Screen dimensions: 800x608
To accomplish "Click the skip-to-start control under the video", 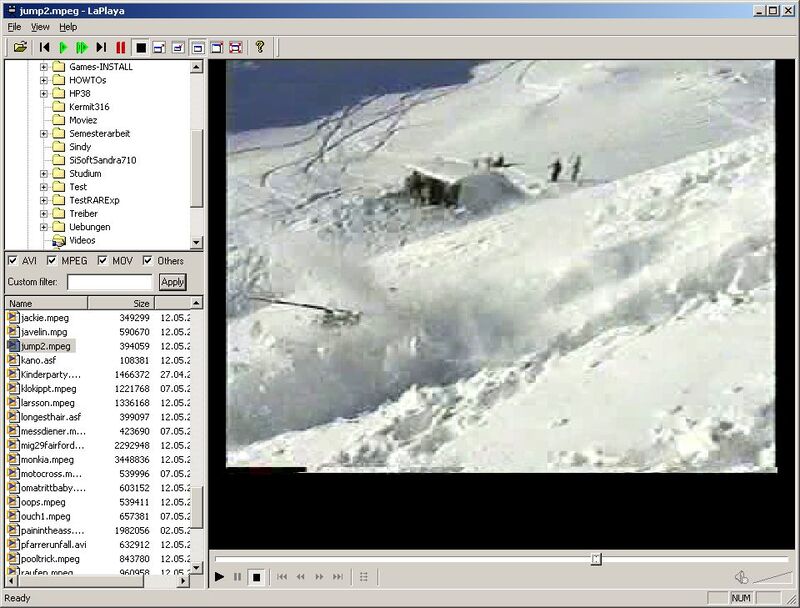I will click(x=282, y=577).
